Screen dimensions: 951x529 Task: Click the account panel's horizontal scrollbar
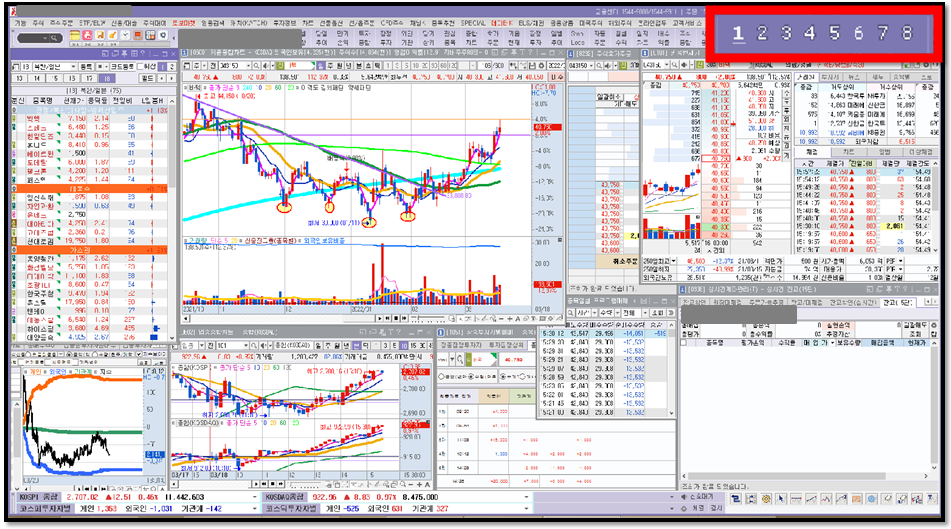tap(806, 476)
